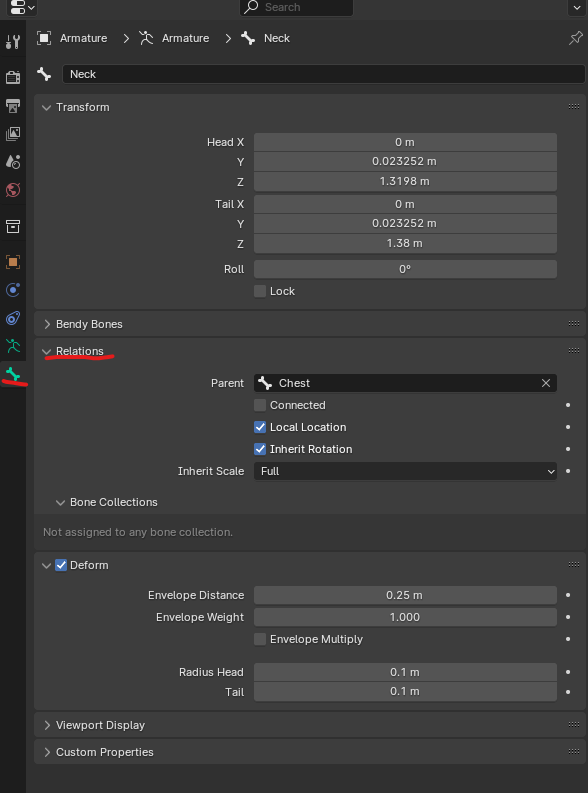Enable the Connected checkbox
The width and height of the screenshot is (588, 793).
click(260, 405)
